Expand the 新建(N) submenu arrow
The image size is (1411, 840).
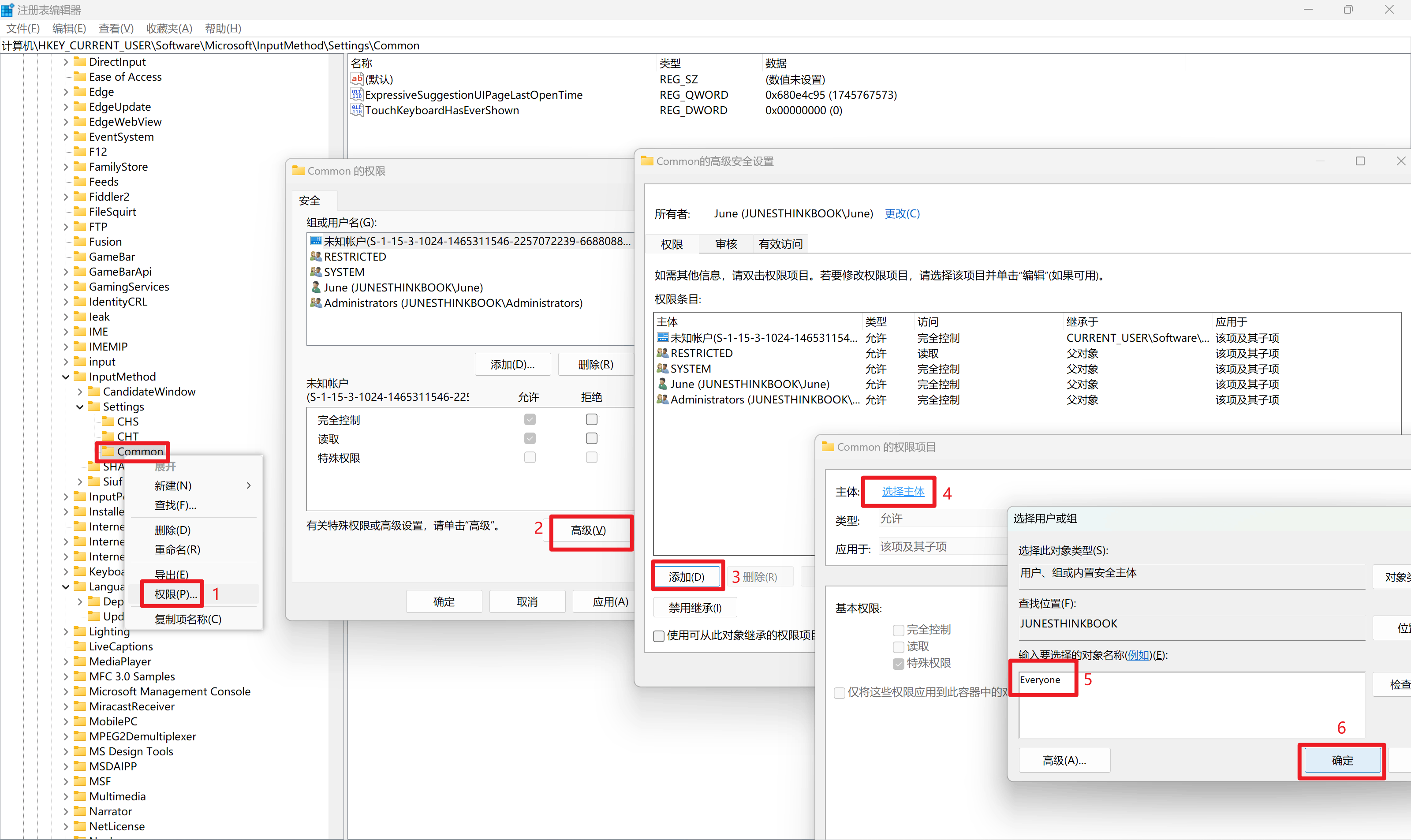(x=248, y=485)
